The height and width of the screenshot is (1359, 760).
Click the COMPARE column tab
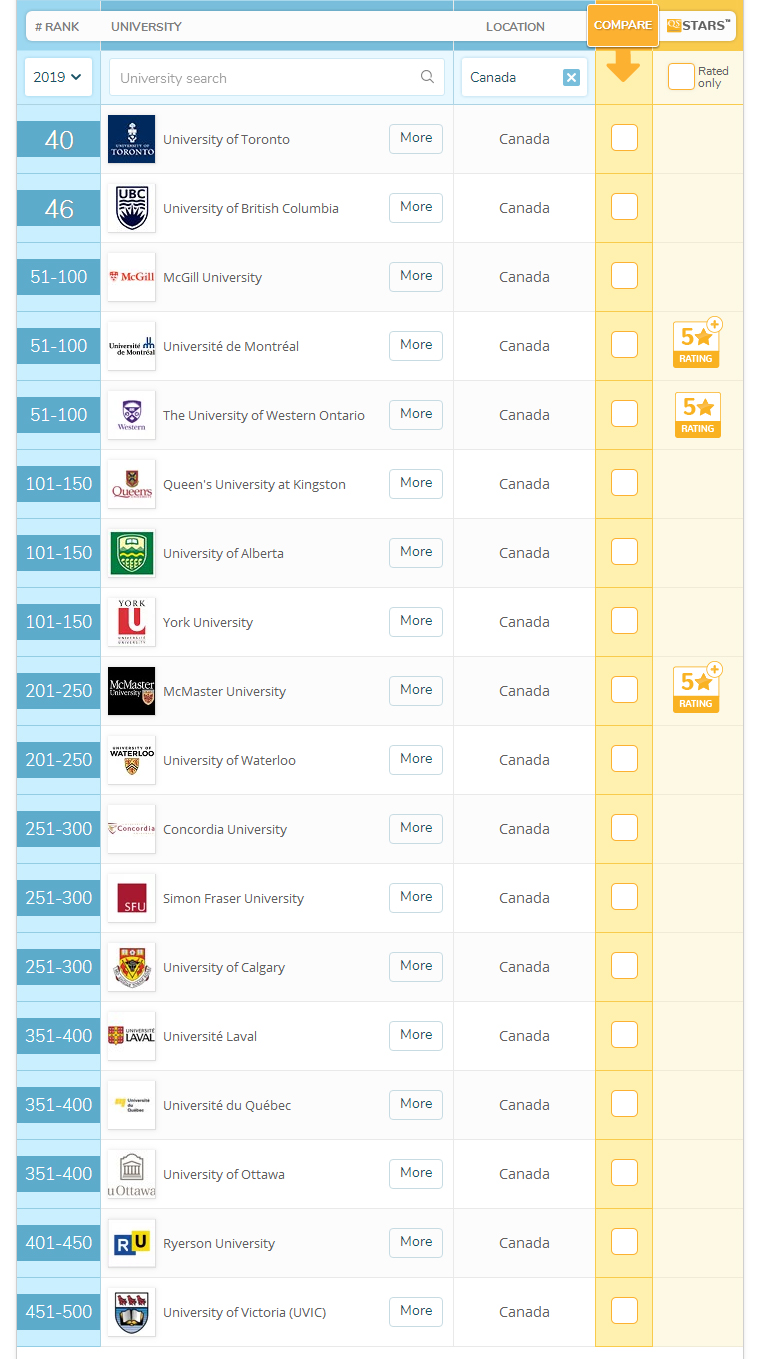[x=622, y=25]
